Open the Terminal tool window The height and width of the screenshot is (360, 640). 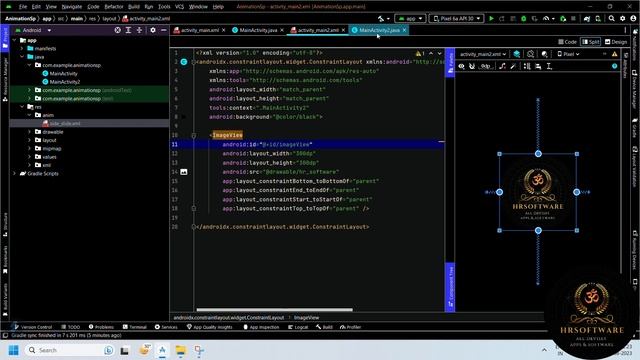click(135, 327)
